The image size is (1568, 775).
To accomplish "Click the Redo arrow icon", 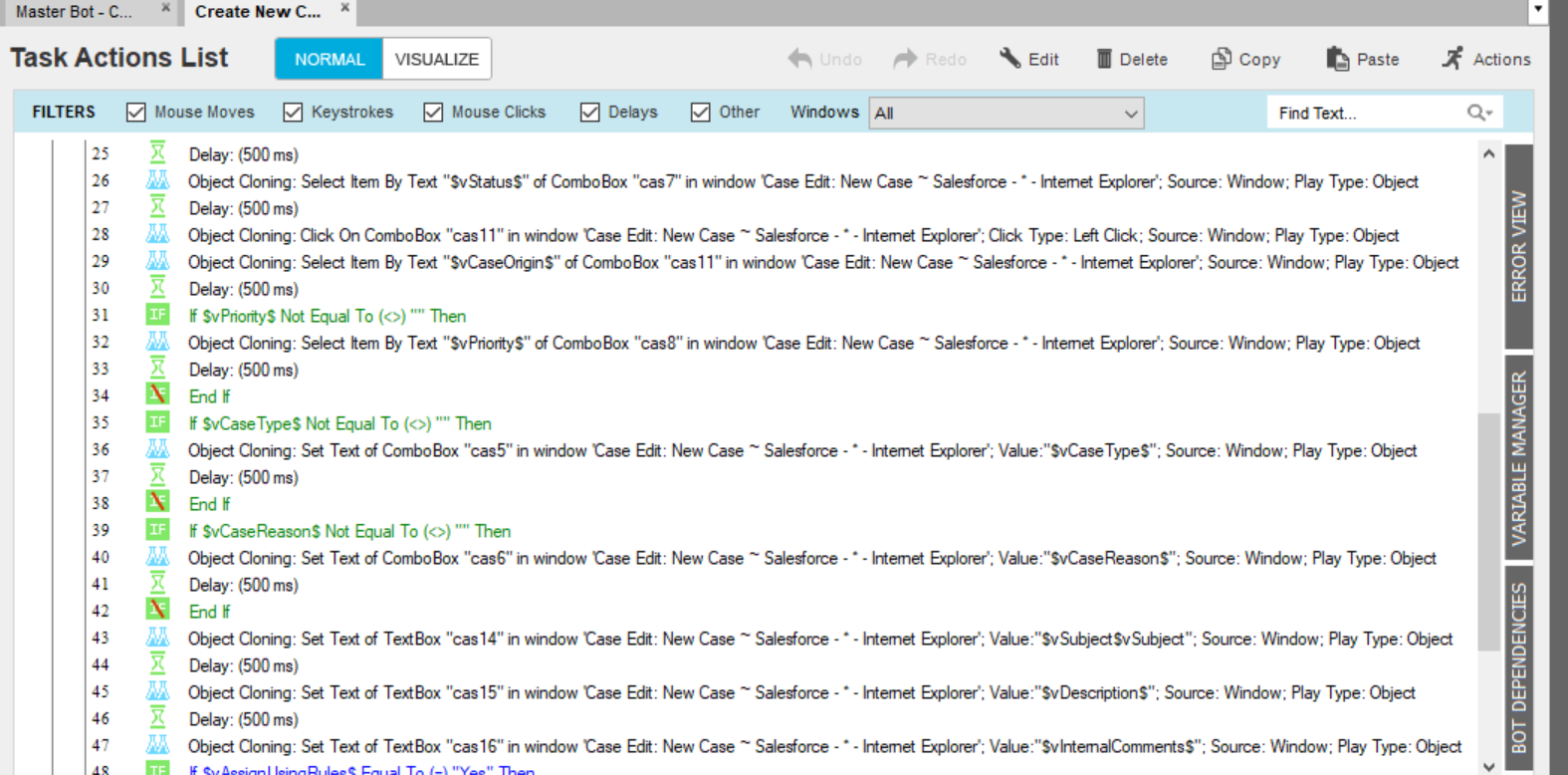I will tap(905, 59).
